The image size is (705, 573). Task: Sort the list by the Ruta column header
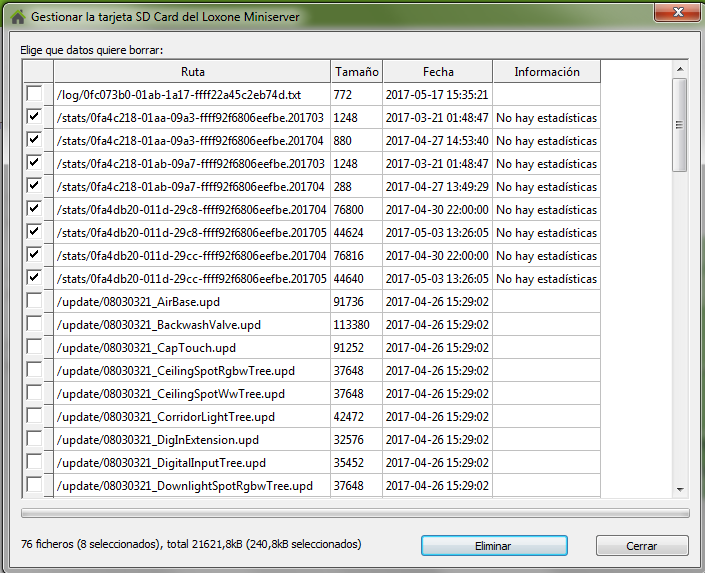click(192, 72)
